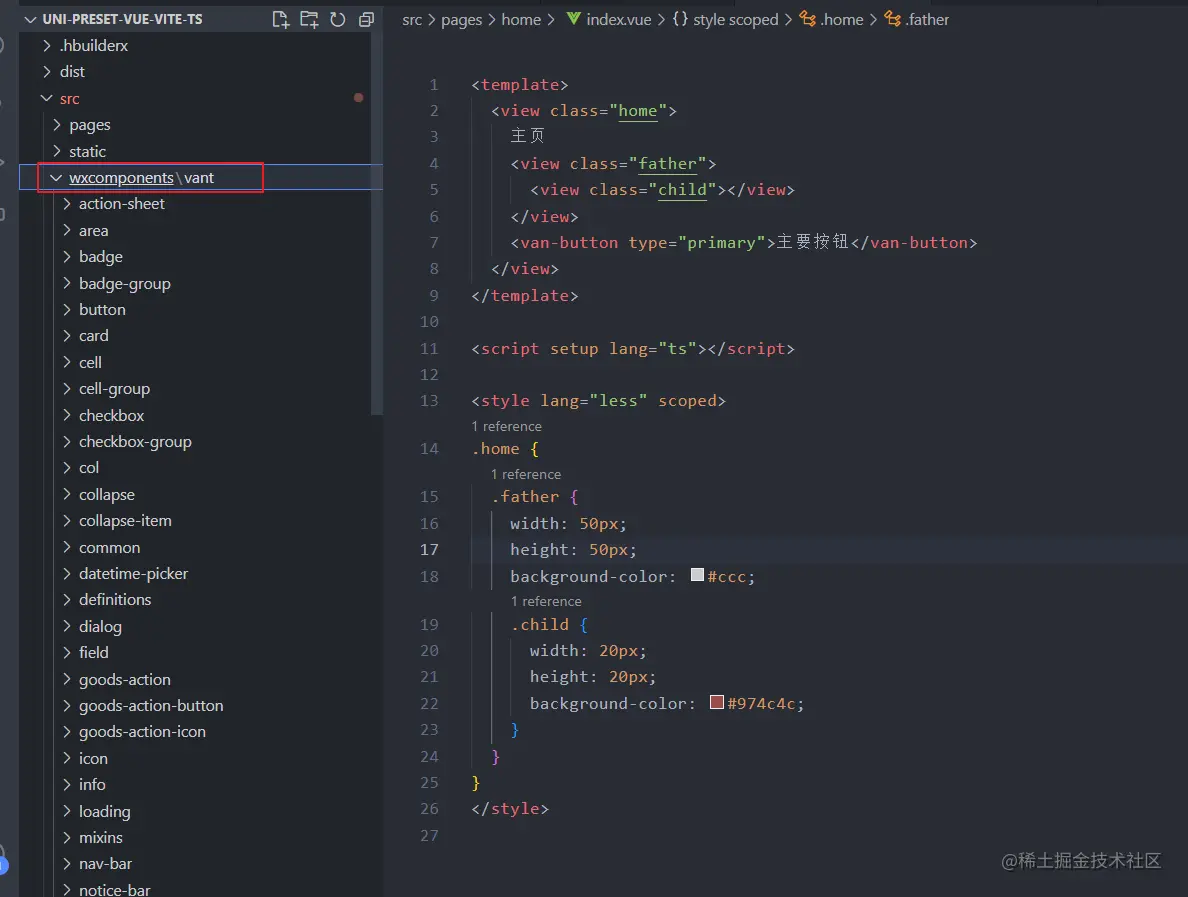This screenshot has height=897, width=1188.
Task: Select the button folder
Action: pos(102,309)
